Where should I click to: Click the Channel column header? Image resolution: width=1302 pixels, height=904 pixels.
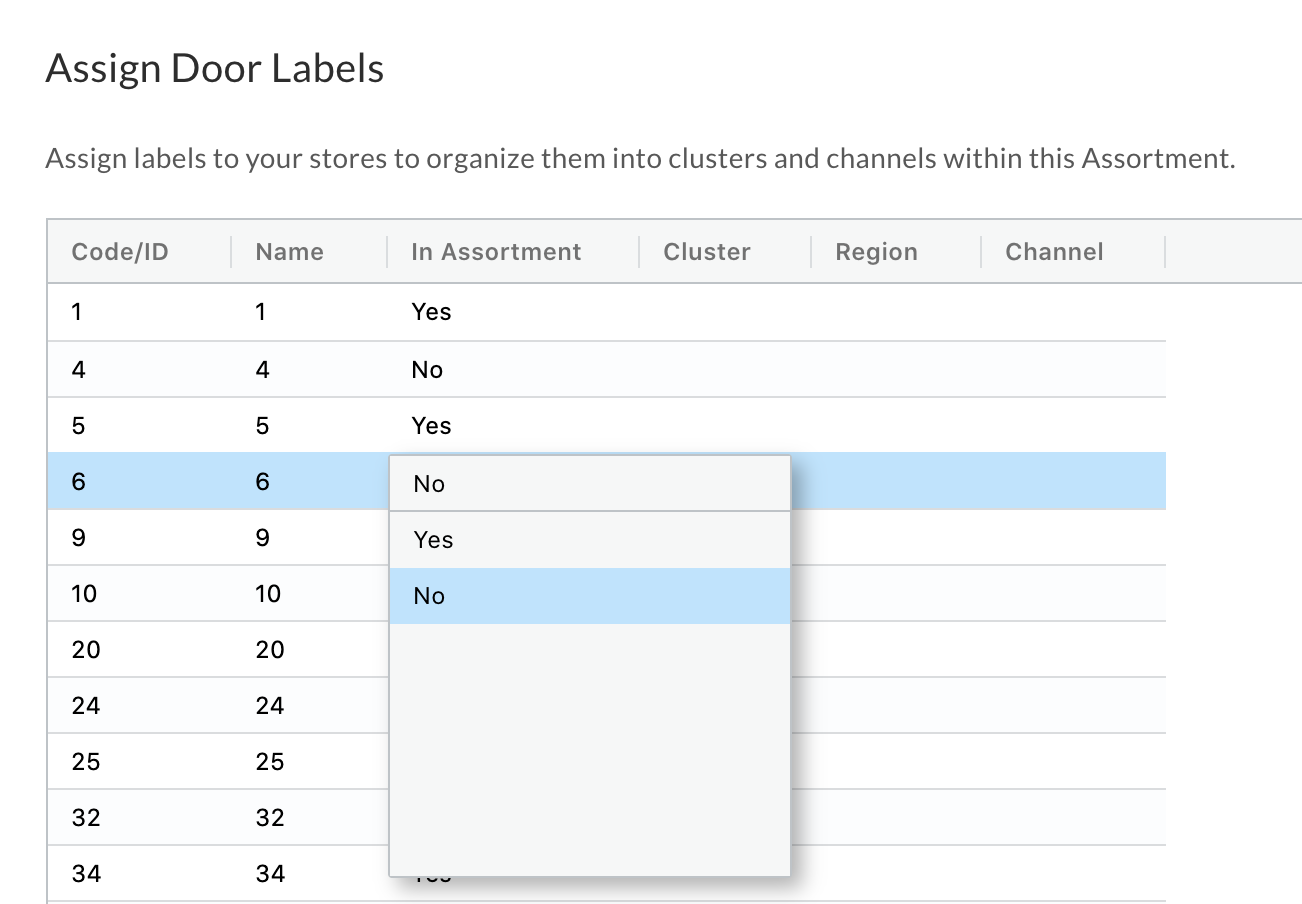click(1054, 252)
